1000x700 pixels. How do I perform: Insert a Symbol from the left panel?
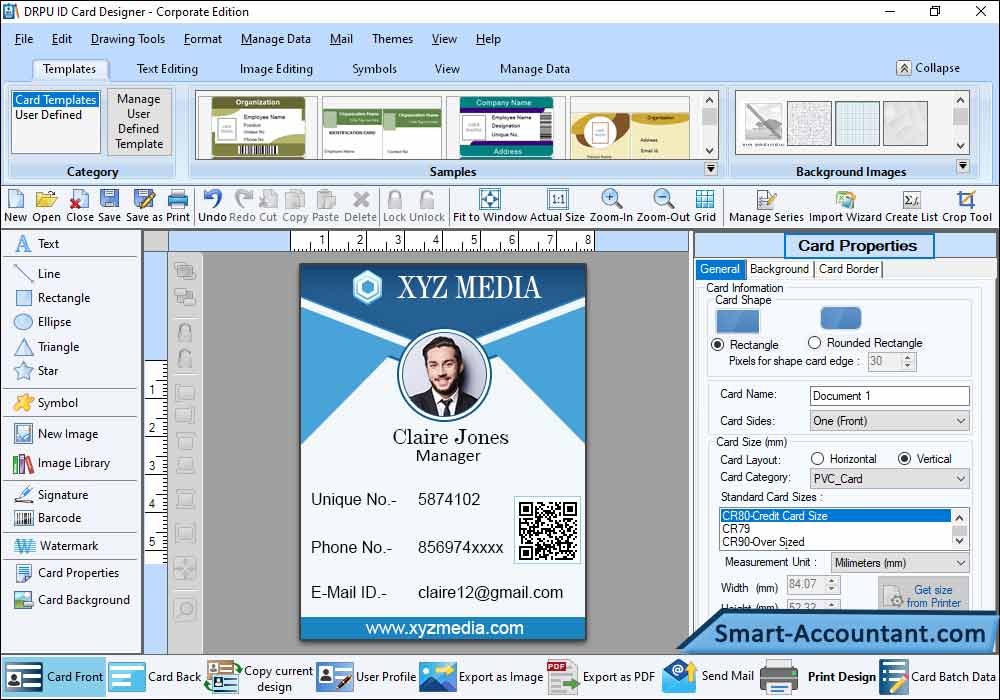click(x=46, y=403)
